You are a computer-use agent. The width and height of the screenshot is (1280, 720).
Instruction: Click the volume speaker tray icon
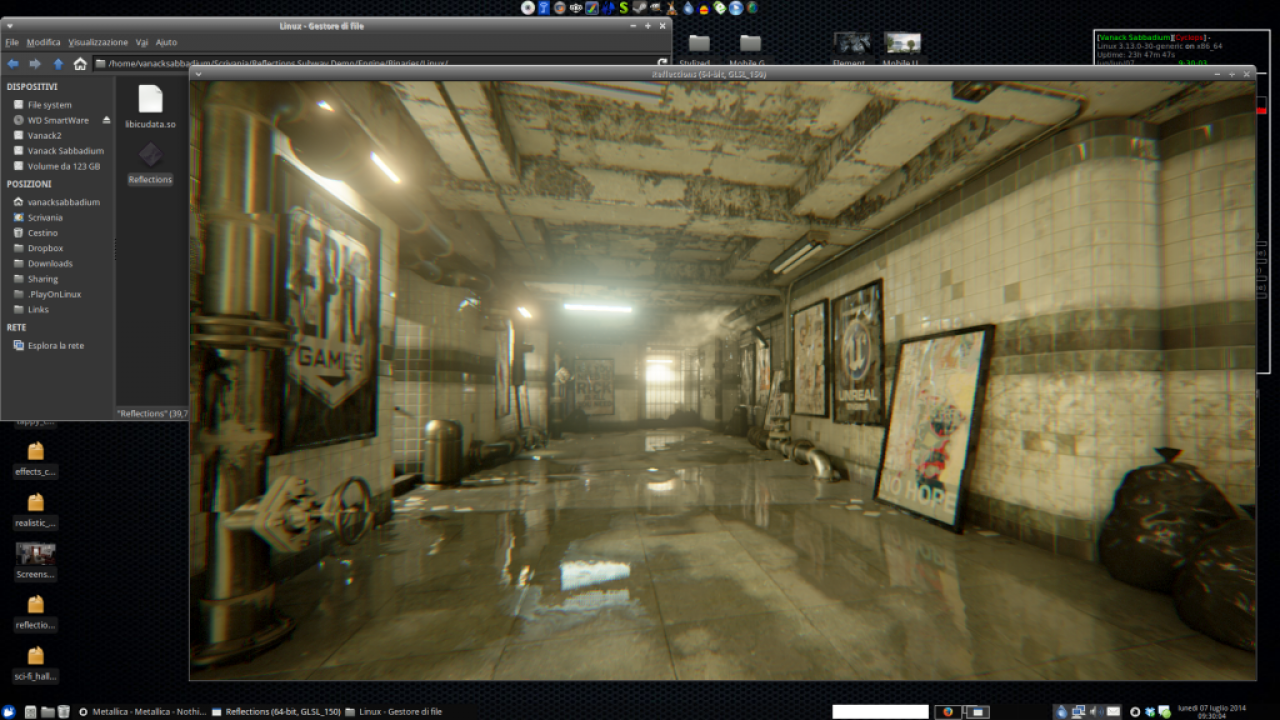coord(1095,712)
